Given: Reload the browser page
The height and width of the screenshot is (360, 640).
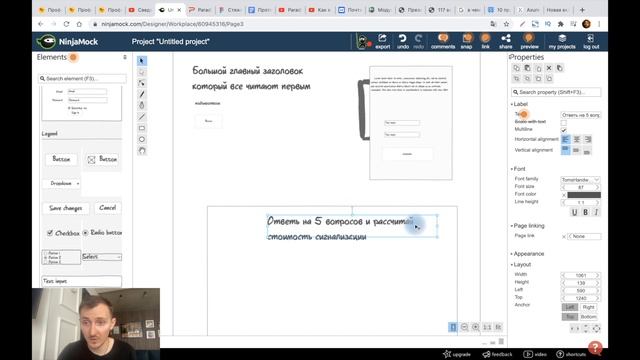Looking at the screenshot, I should tap(66, 24).
